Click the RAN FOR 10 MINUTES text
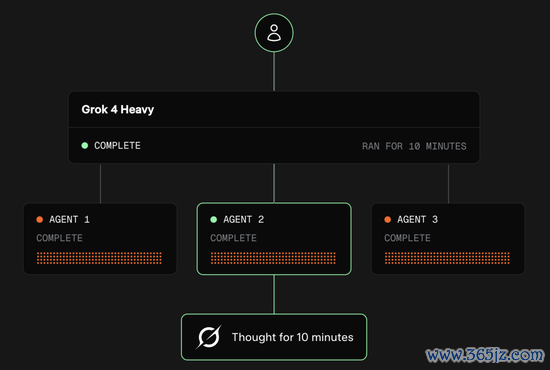The height and width of the screenshot is (370, 550). coord(414,146)
